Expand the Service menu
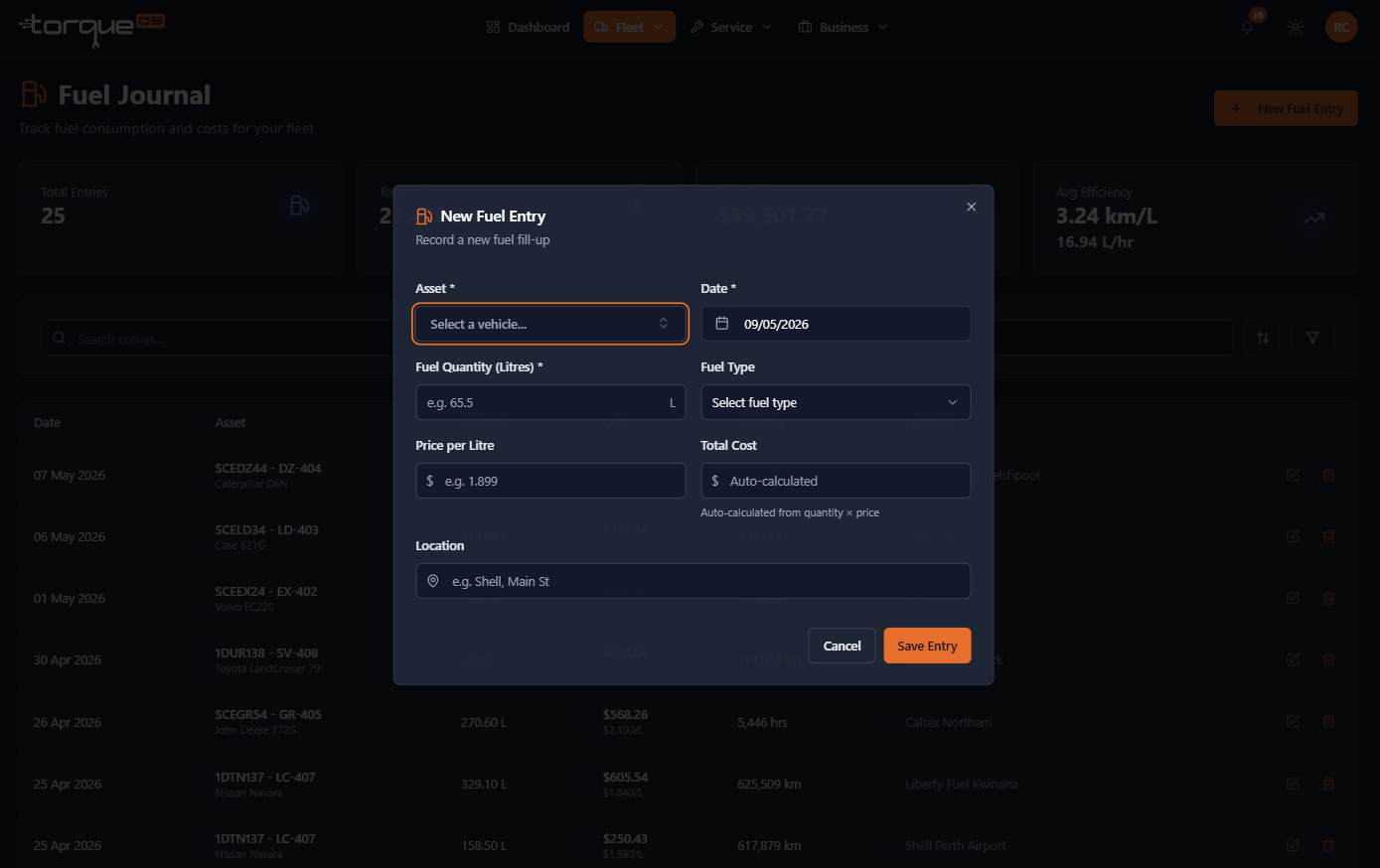 pos(731,27)
